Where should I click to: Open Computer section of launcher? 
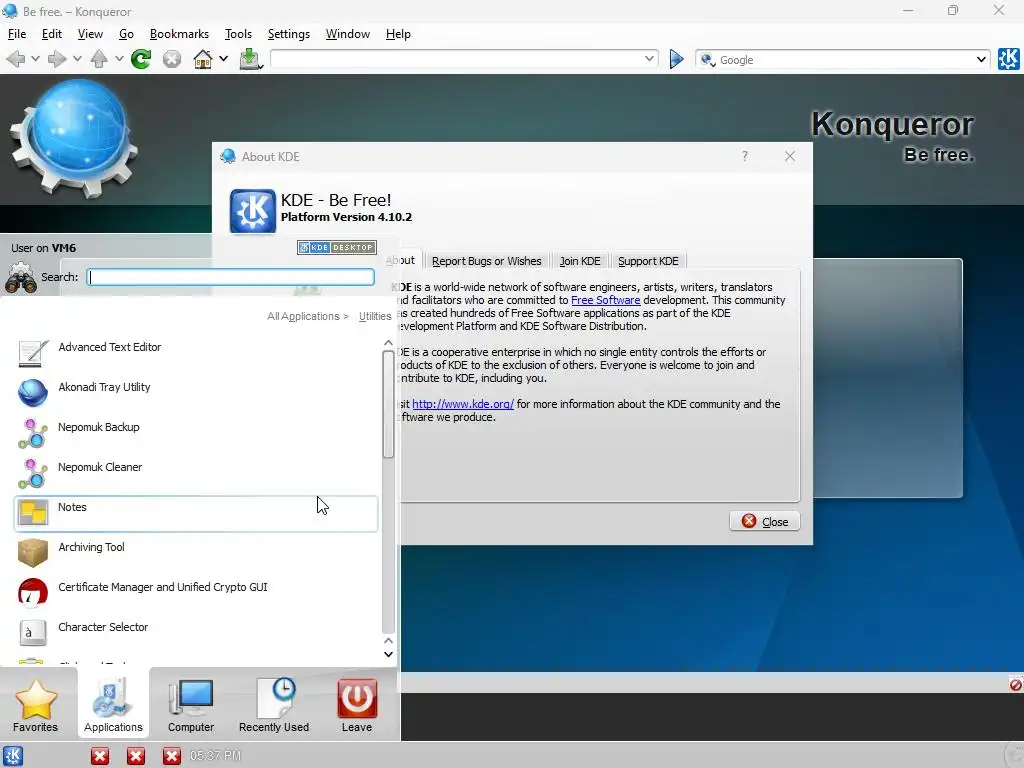click(191, 704)
